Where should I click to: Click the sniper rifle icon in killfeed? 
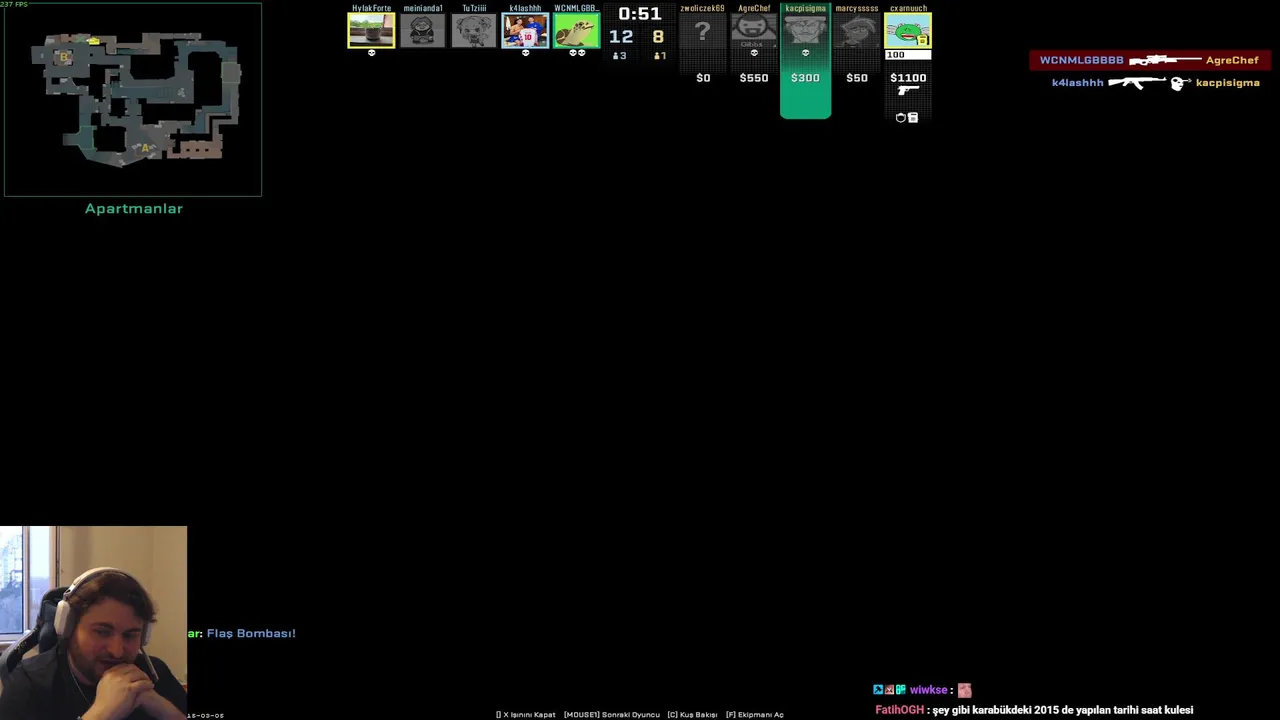[1165, 60]
